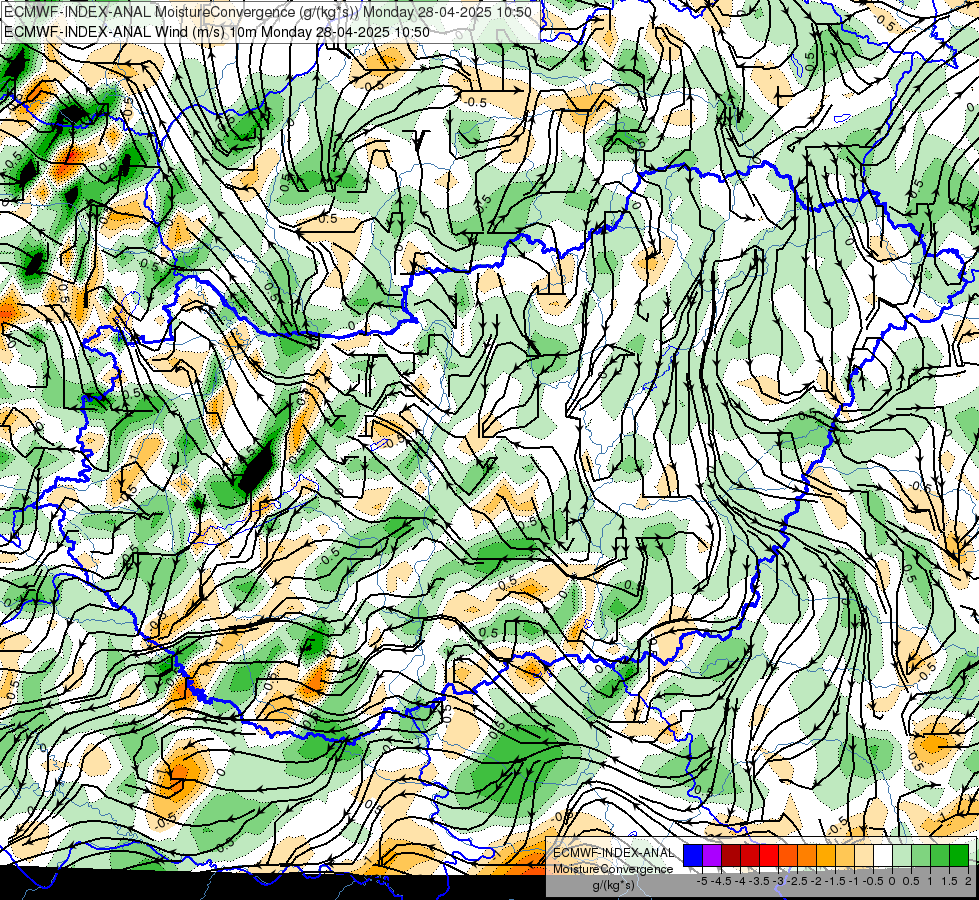This screenshot has width=979, height=900.
Task: Click the legend tick label 0
Action: [x=892, y=881]
